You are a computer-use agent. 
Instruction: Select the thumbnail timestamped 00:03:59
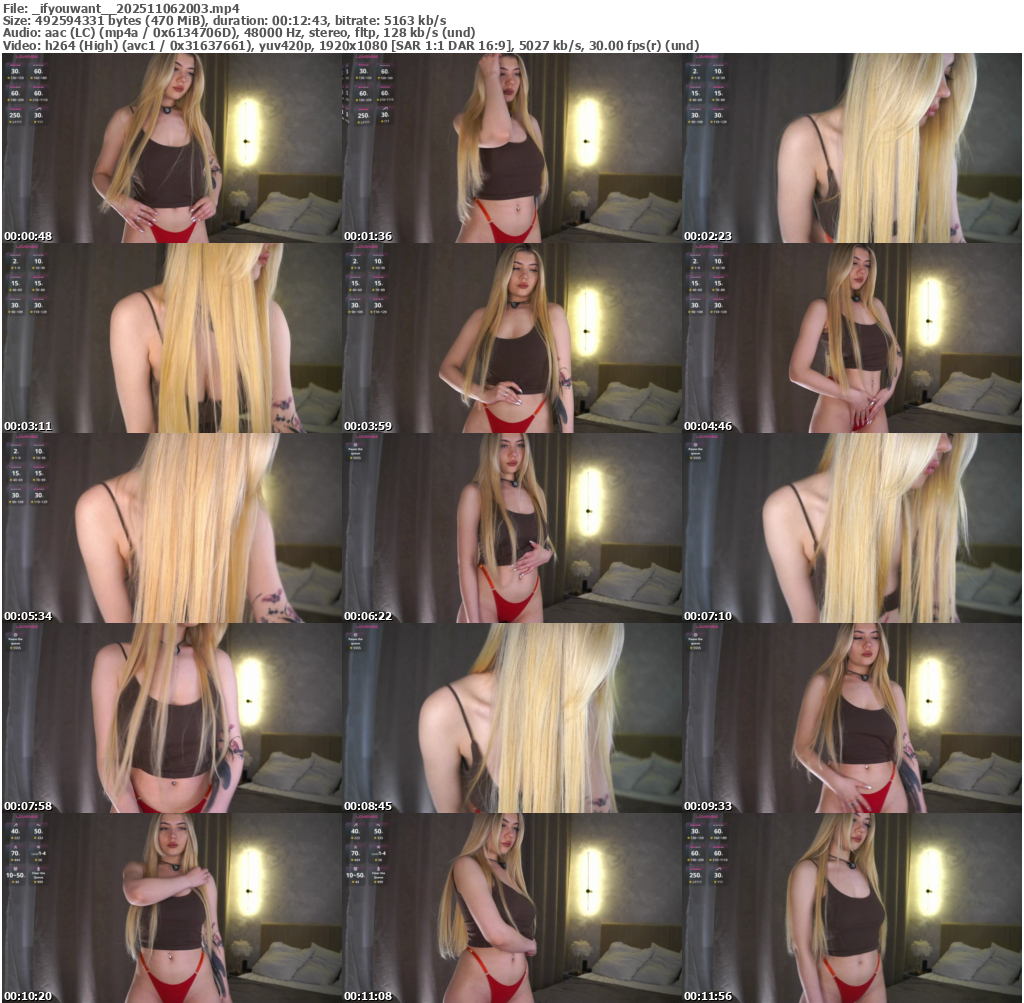(x=512, y=338)
